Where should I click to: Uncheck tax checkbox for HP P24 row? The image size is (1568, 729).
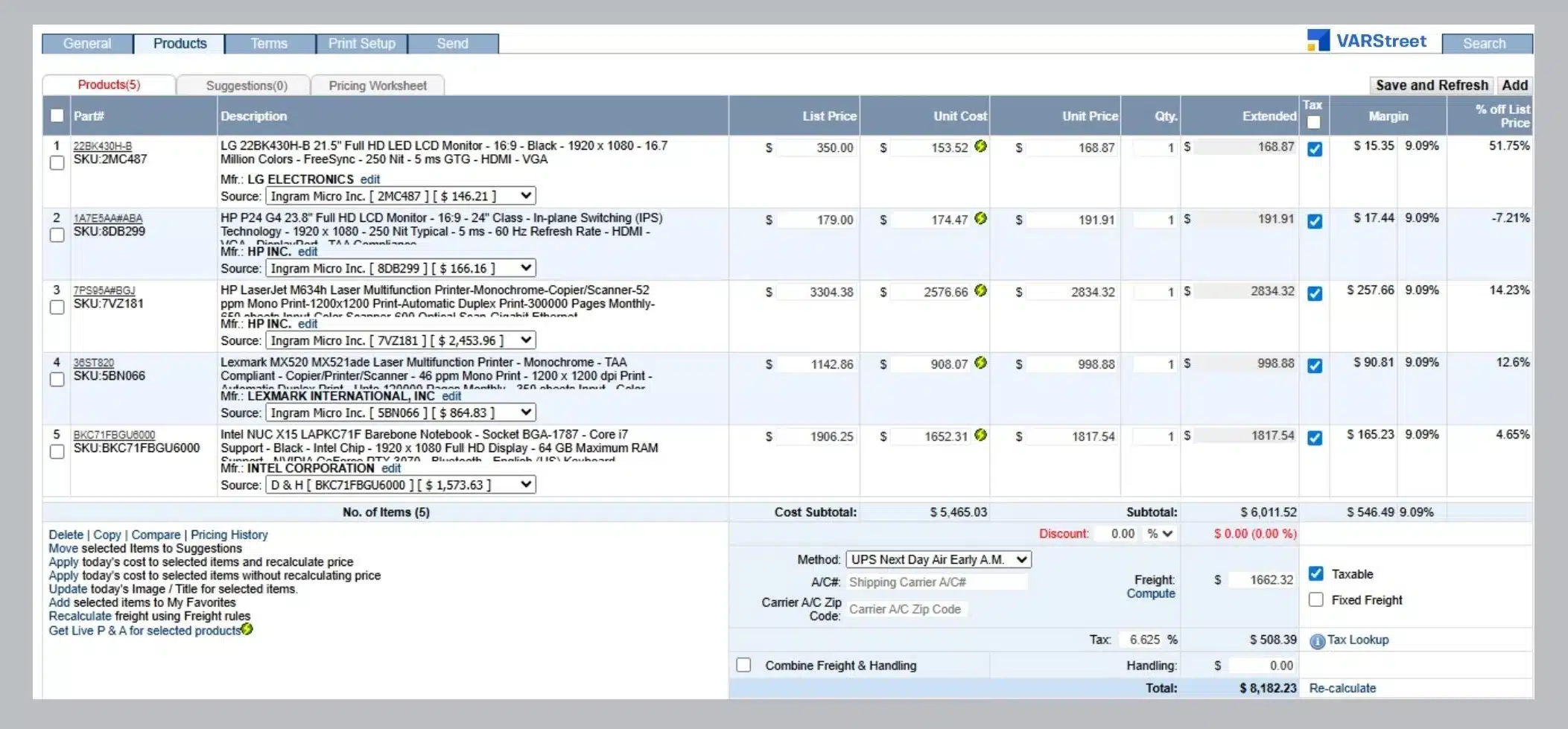tap(1315, 221)
